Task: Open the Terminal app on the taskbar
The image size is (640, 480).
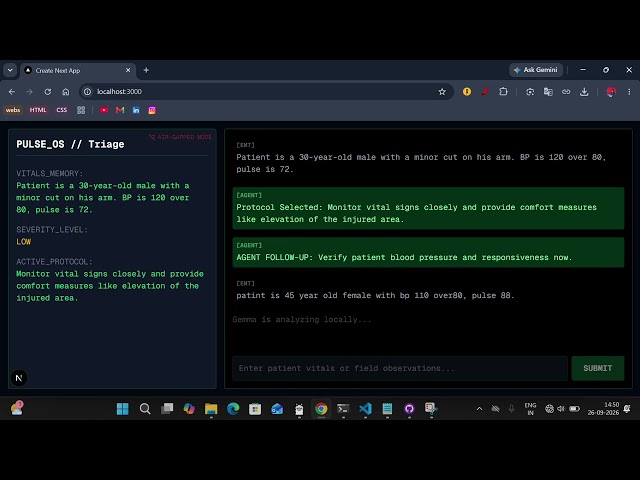Action: click(x=343, y=409)
